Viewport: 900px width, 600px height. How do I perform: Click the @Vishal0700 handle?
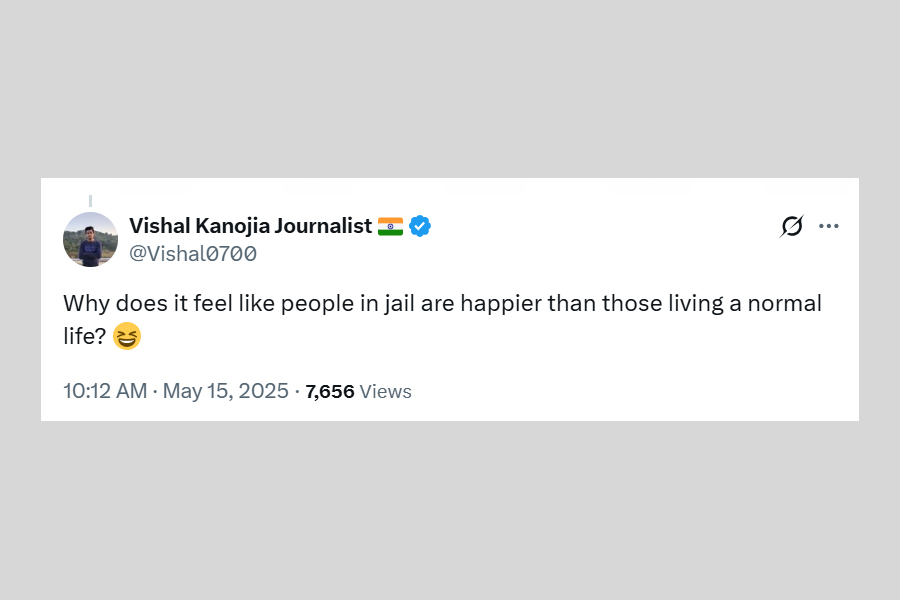[193, 254]
